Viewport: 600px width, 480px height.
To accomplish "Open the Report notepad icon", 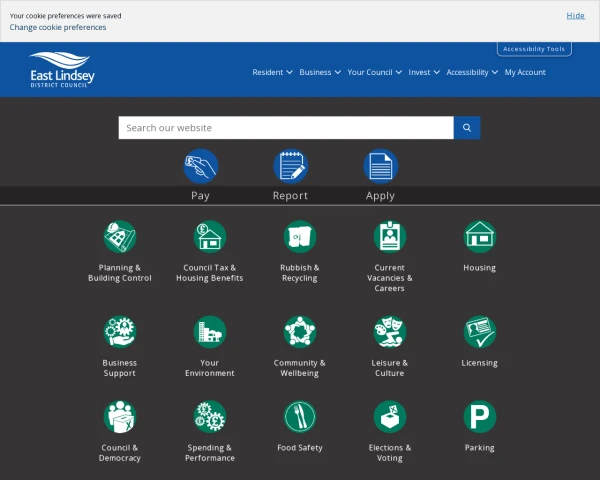I will (x=290, y=165).
